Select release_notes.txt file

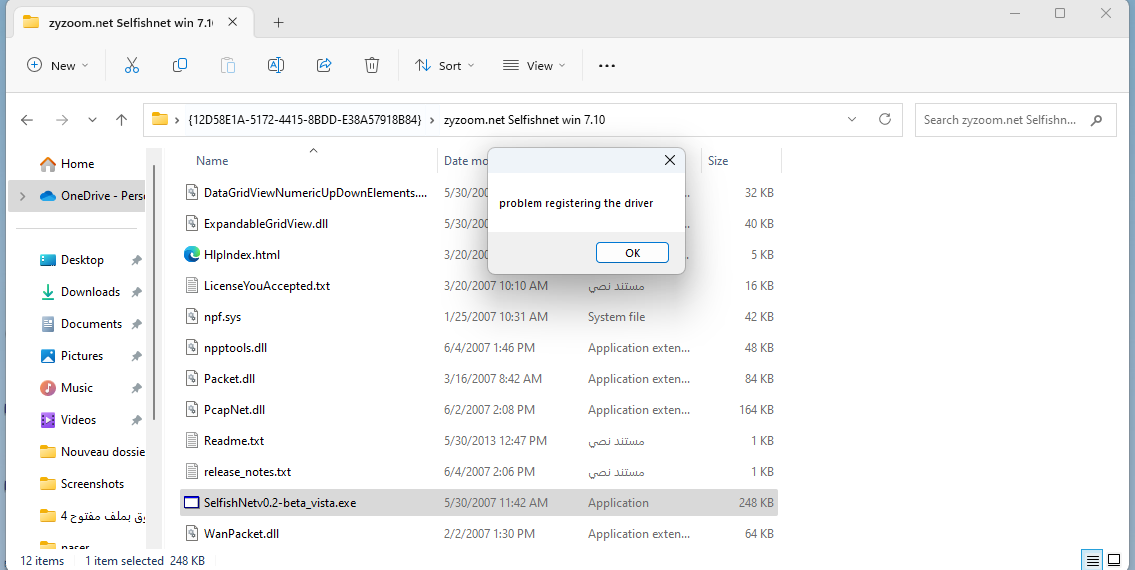[x=478, y=471]
